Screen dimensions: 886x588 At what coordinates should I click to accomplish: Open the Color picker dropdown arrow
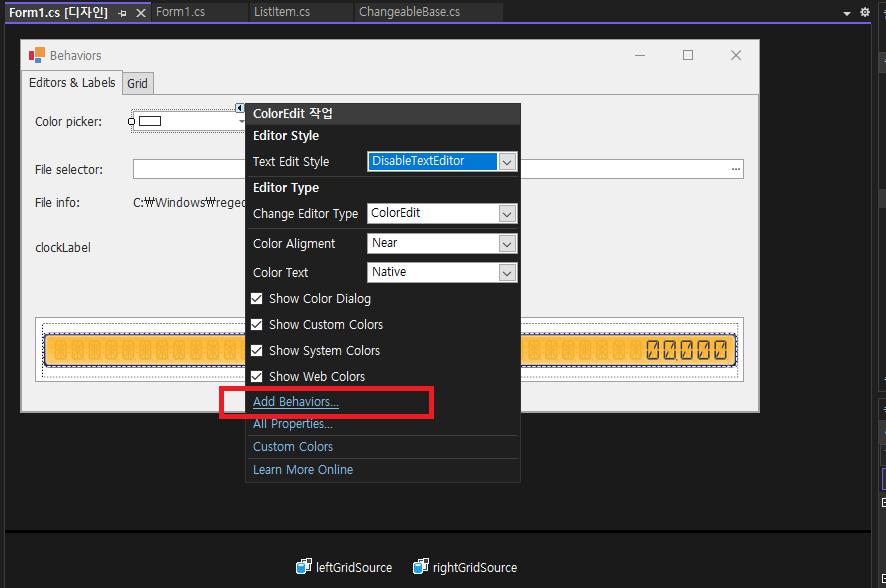click(x=241, y=121)
